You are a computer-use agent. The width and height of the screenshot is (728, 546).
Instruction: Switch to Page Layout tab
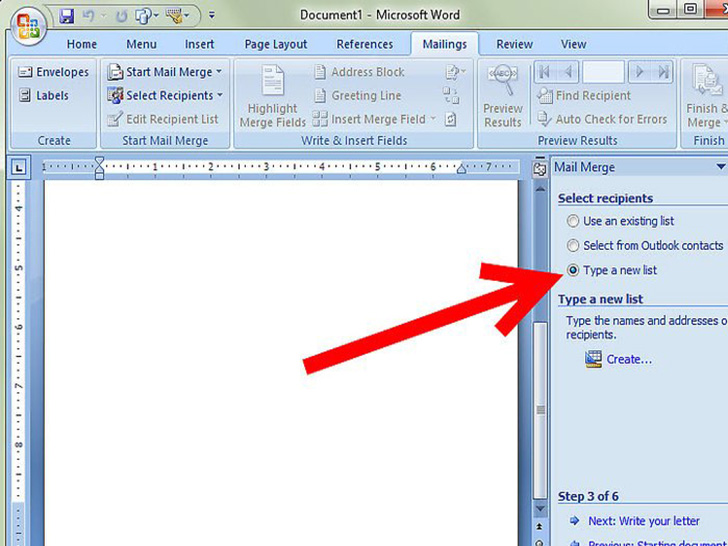coord(276,44)
